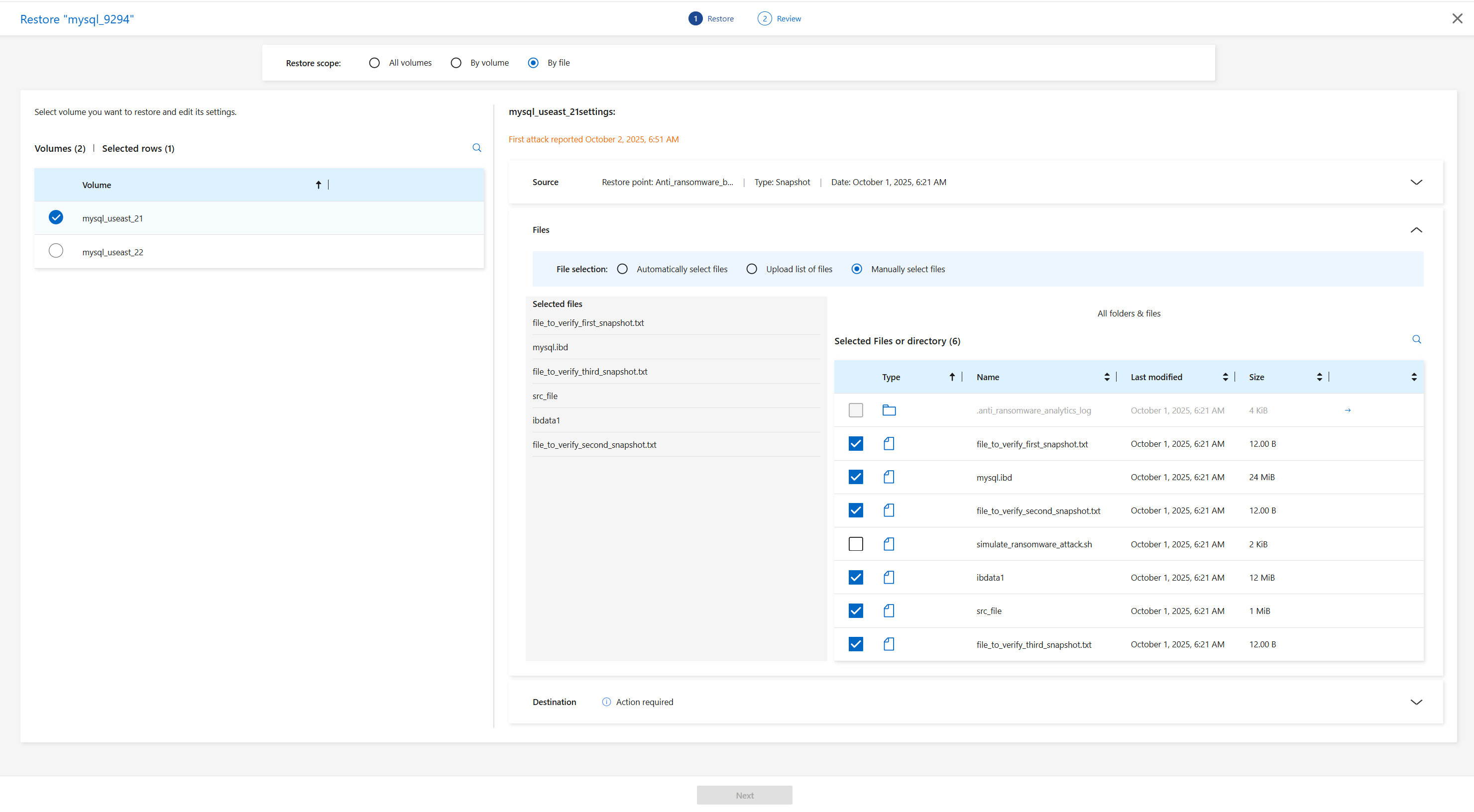
Task: Click the folder icon for .anti_ransomware_analytics_log
Action: click(889, 410)
